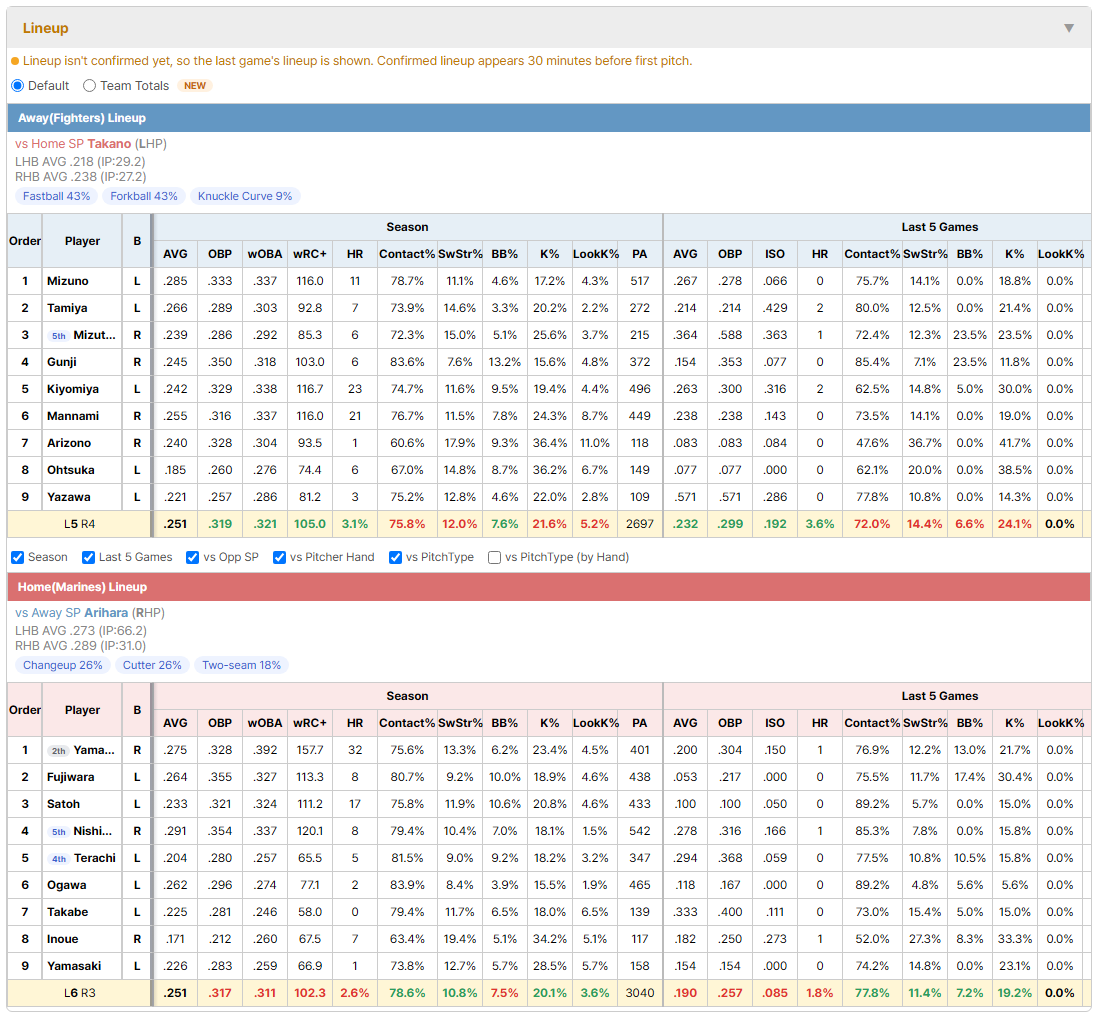Select the Cutter 26% pitch tag
Screen dimensions: 1098x1018
coord(152,665)
